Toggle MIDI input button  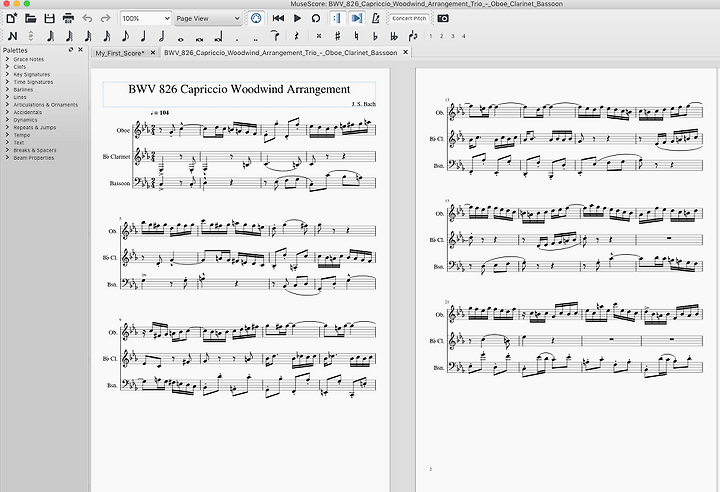[x=256, y=18]
